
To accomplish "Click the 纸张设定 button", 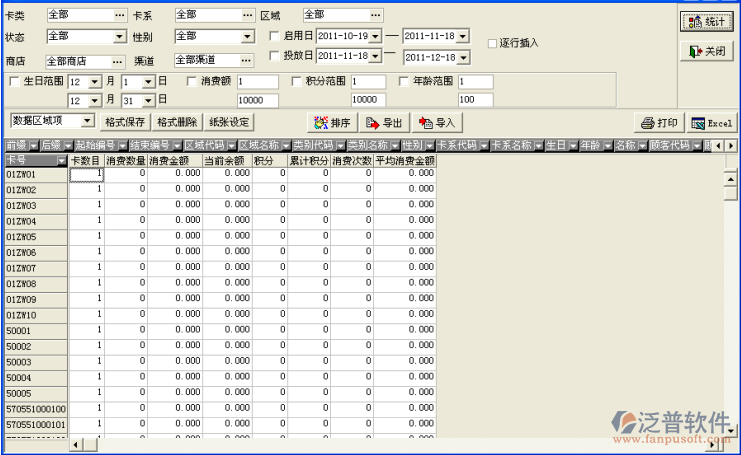I will tap(229, 122).
